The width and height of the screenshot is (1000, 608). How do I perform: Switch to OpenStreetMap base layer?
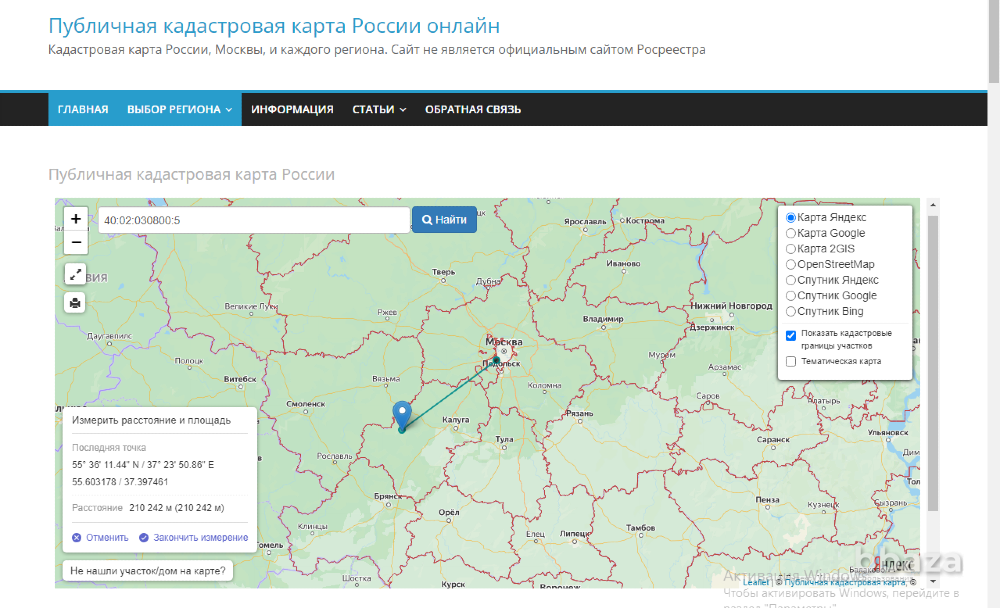[x=789, y=264]
